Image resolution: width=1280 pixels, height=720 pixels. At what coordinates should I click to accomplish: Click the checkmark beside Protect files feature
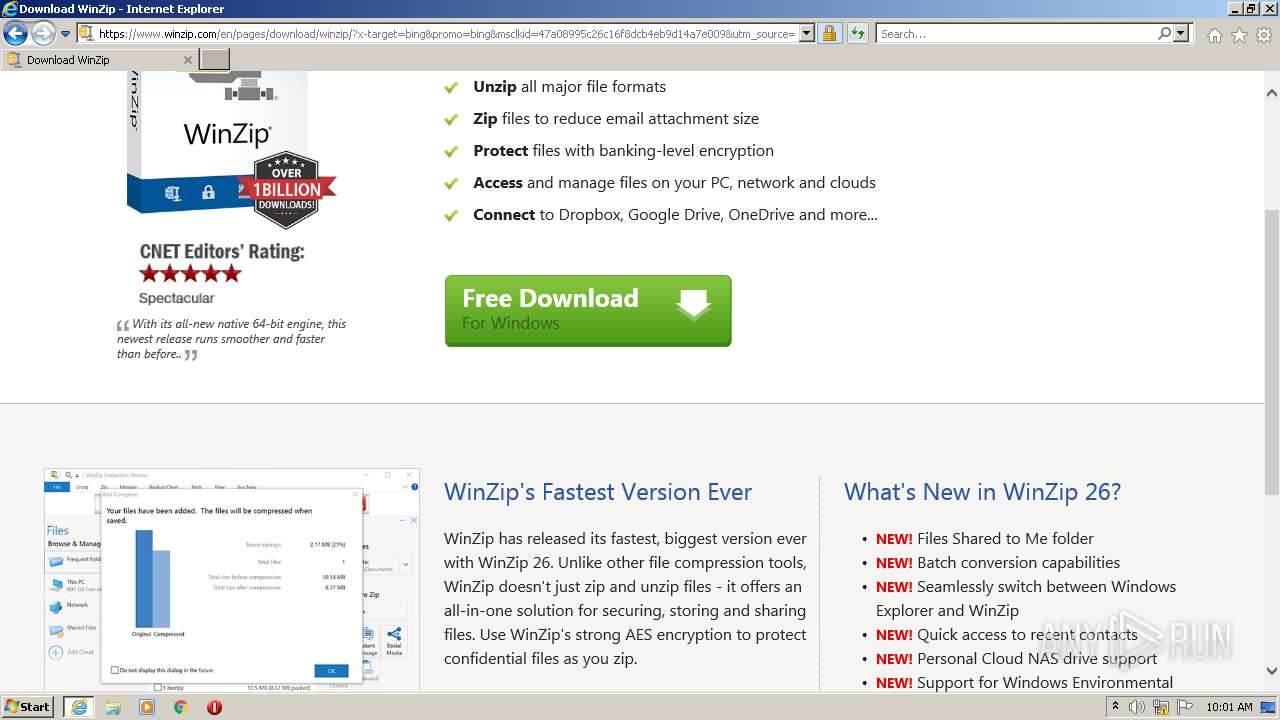click(451, 152)
